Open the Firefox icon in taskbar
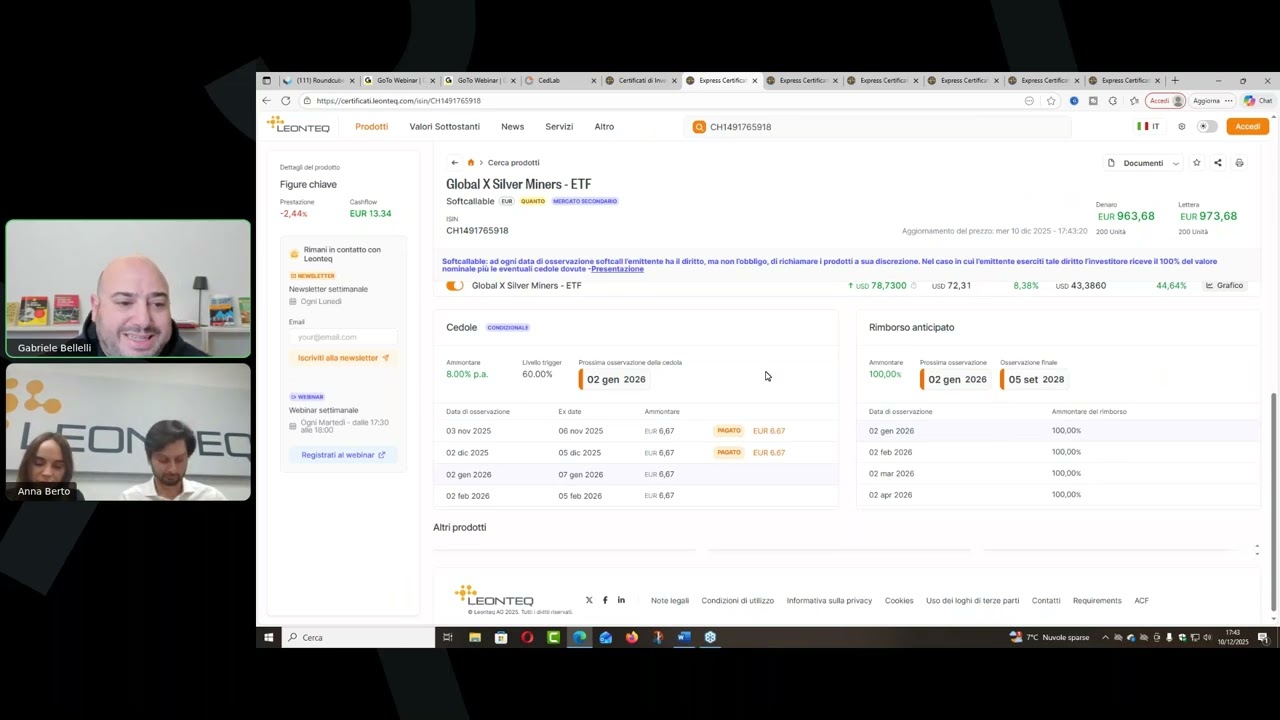The image size is (1280, 720). pyautogui.click(x=632, y=637)
